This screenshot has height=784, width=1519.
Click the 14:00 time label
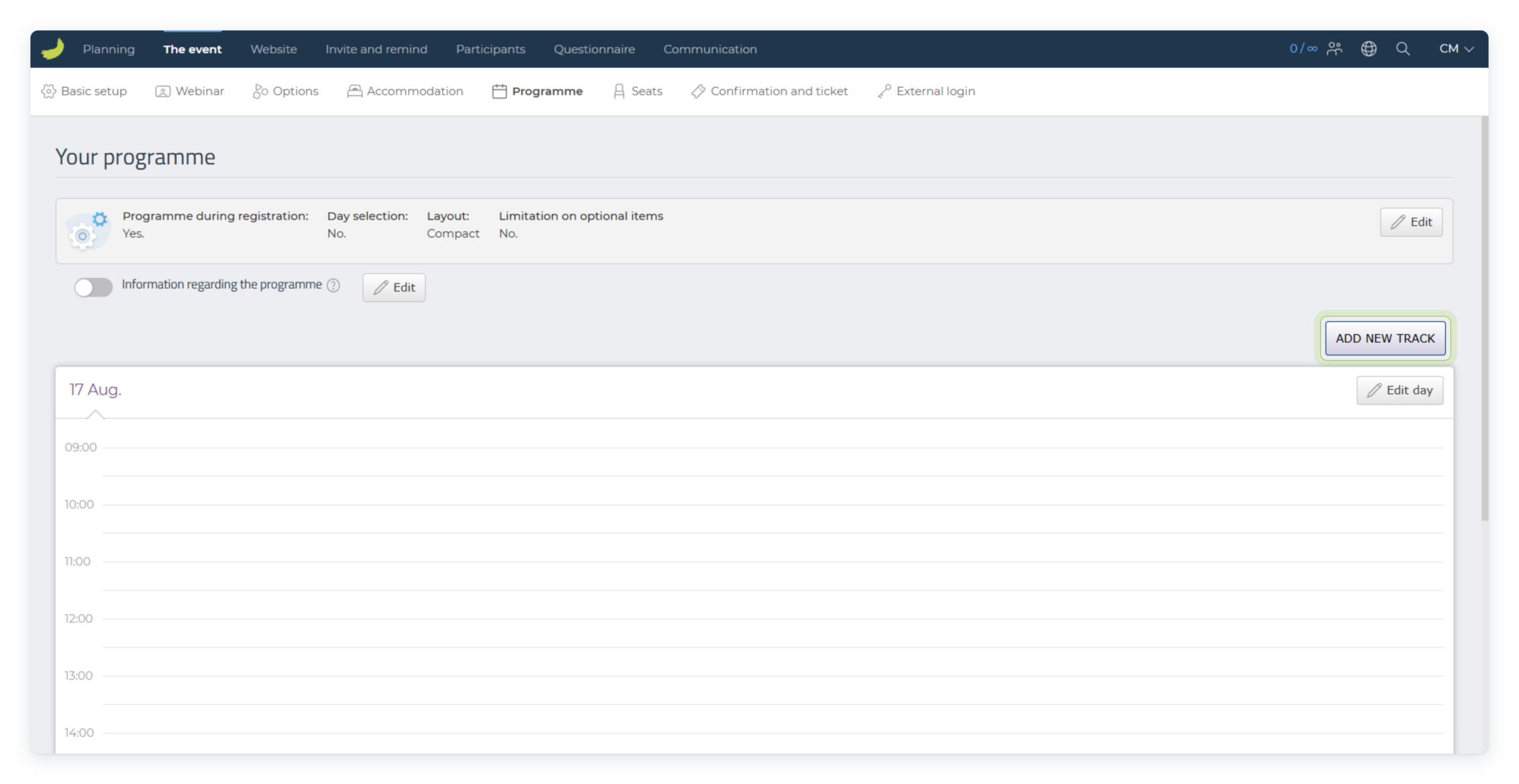[x=79, y=732]
